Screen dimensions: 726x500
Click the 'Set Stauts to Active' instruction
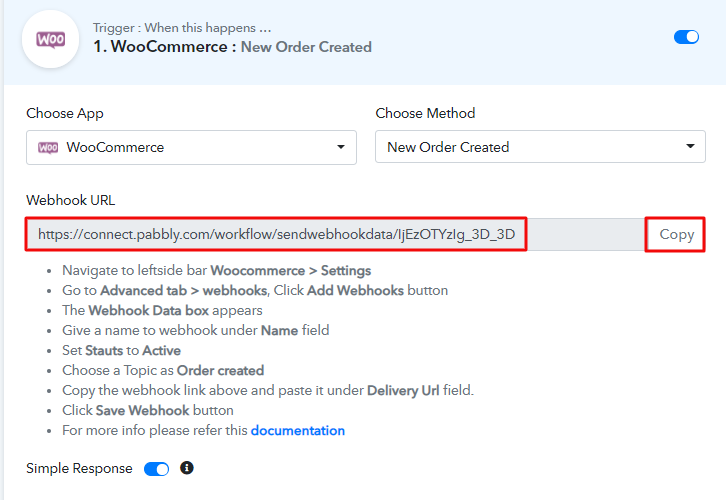click(x=121, y=350)
